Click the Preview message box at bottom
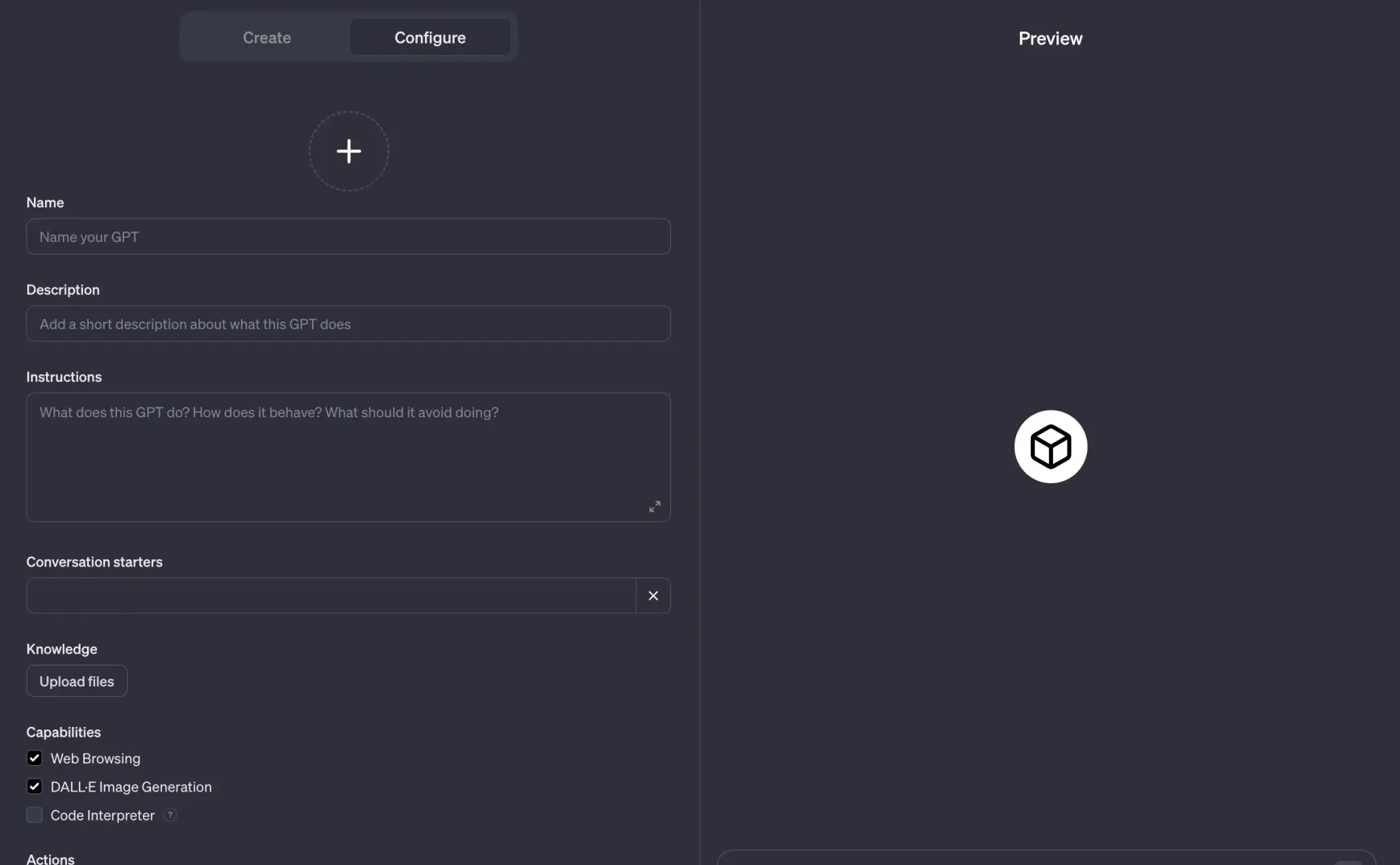1400x865 pixels. coord(1046,857)
